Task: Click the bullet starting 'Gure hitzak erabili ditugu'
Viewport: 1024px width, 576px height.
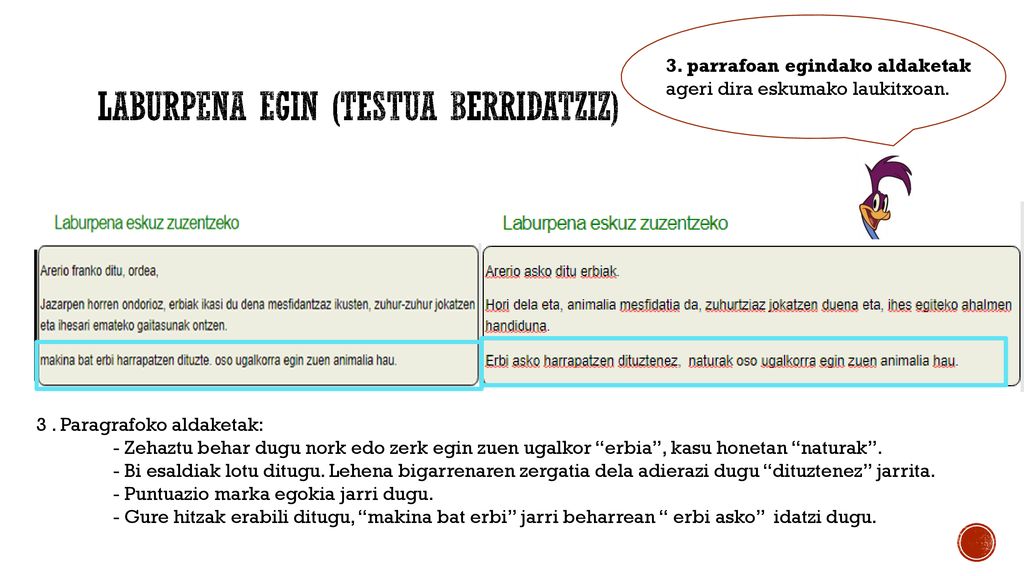Action: point(494,517)
